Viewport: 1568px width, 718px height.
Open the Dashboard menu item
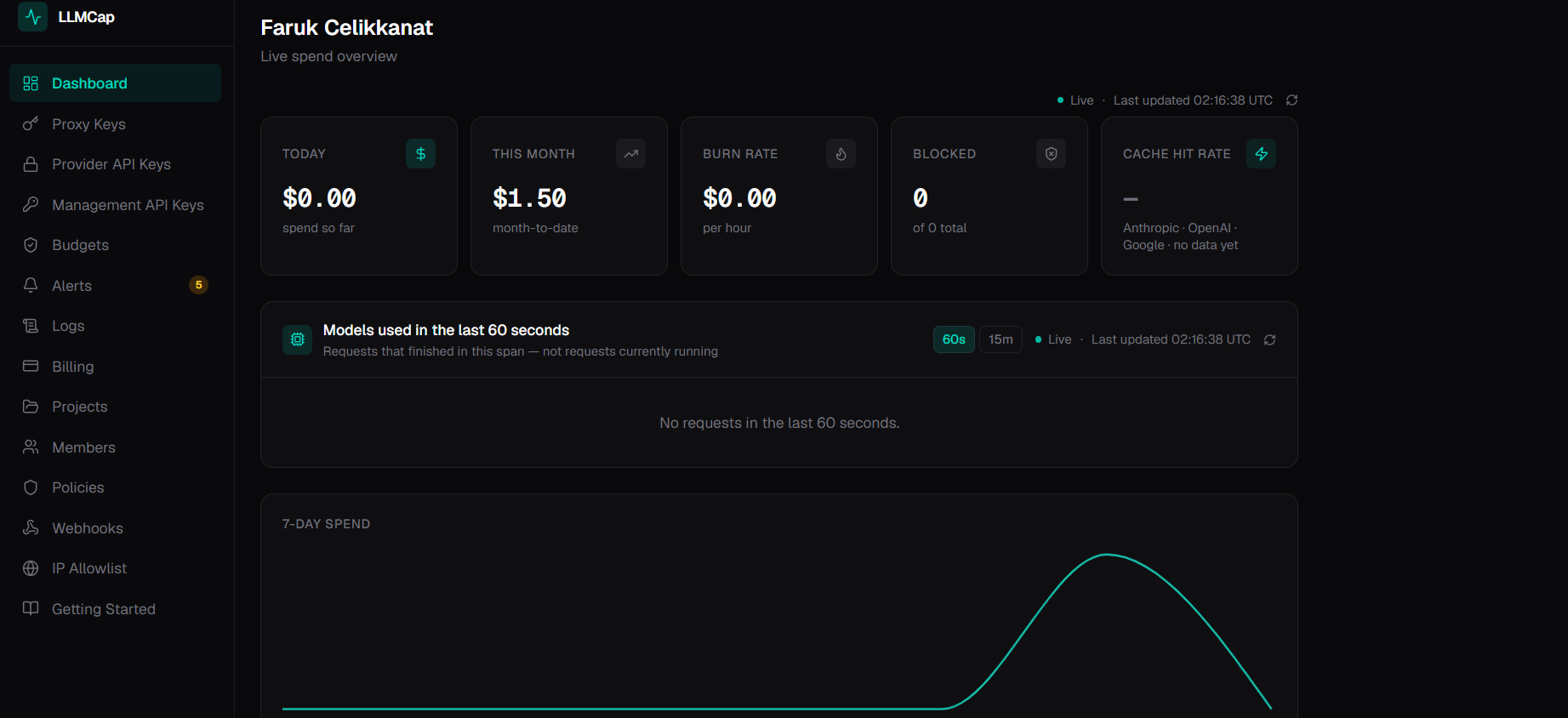(x=115, y=83)
